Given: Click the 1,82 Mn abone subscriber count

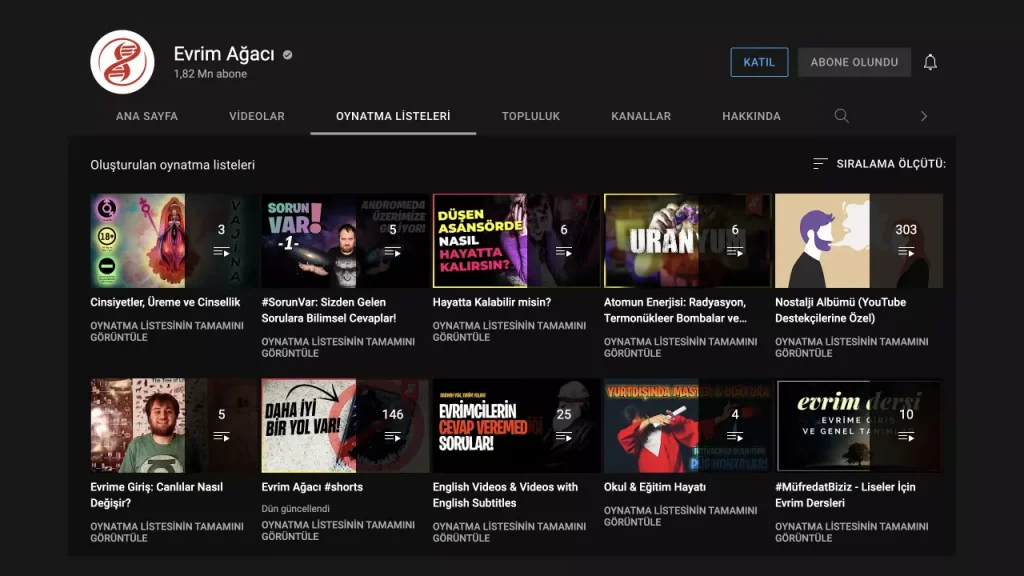Looking at the screenshot, I should (210, 74).
